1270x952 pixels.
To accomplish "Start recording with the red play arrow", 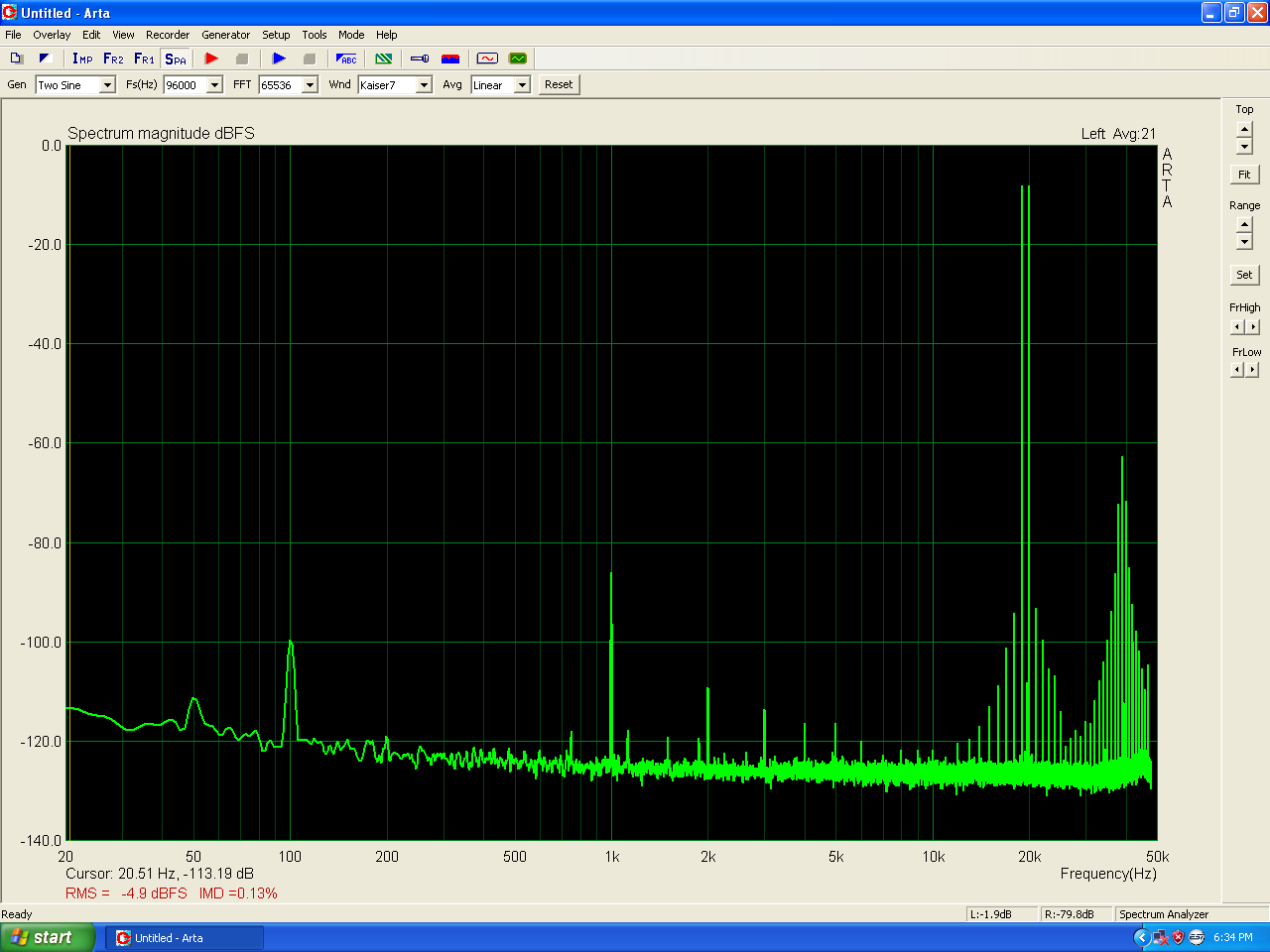I will pos(211,59).
